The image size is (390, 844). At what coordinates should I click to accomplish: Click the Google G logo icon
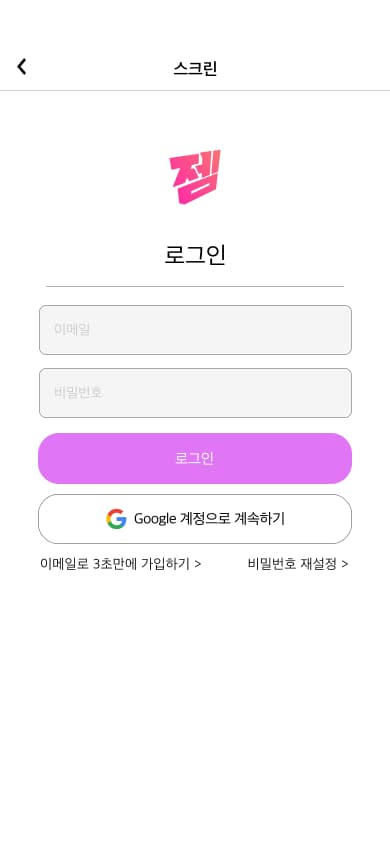pyautogui.click(x=116, y=519)
